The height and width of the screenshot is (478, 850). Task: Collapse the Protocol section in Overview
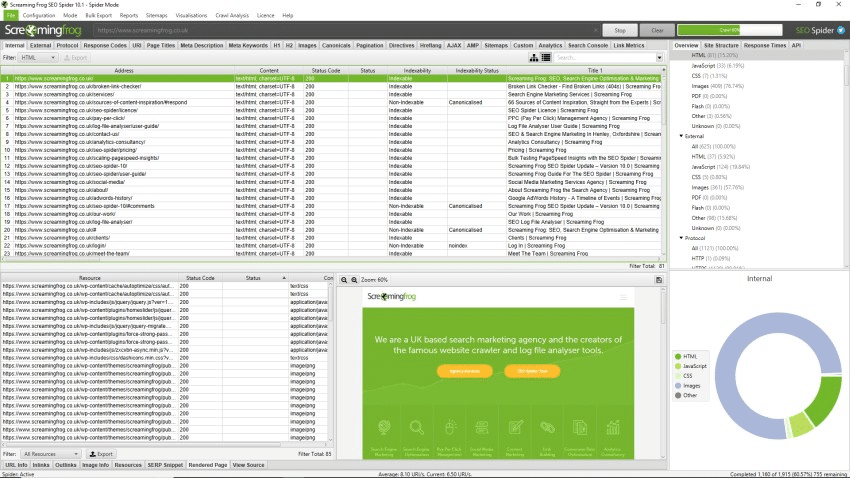[x=682, y=237]
